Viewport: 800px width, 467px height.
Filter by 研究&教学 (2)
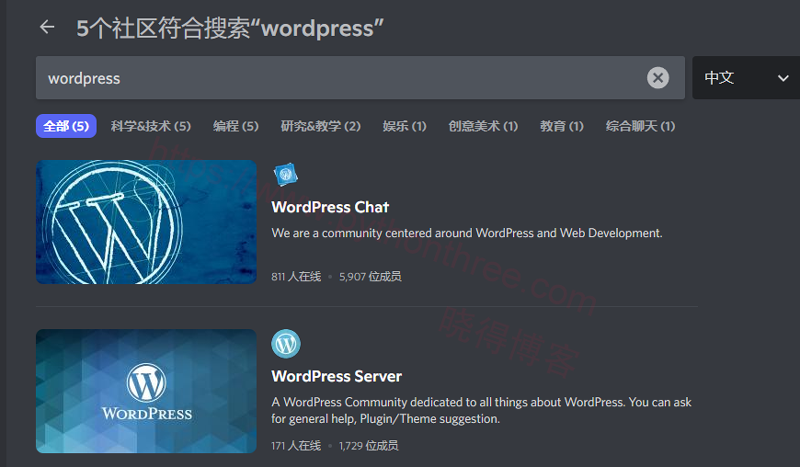pyautogui.click(x=320, y=126)
